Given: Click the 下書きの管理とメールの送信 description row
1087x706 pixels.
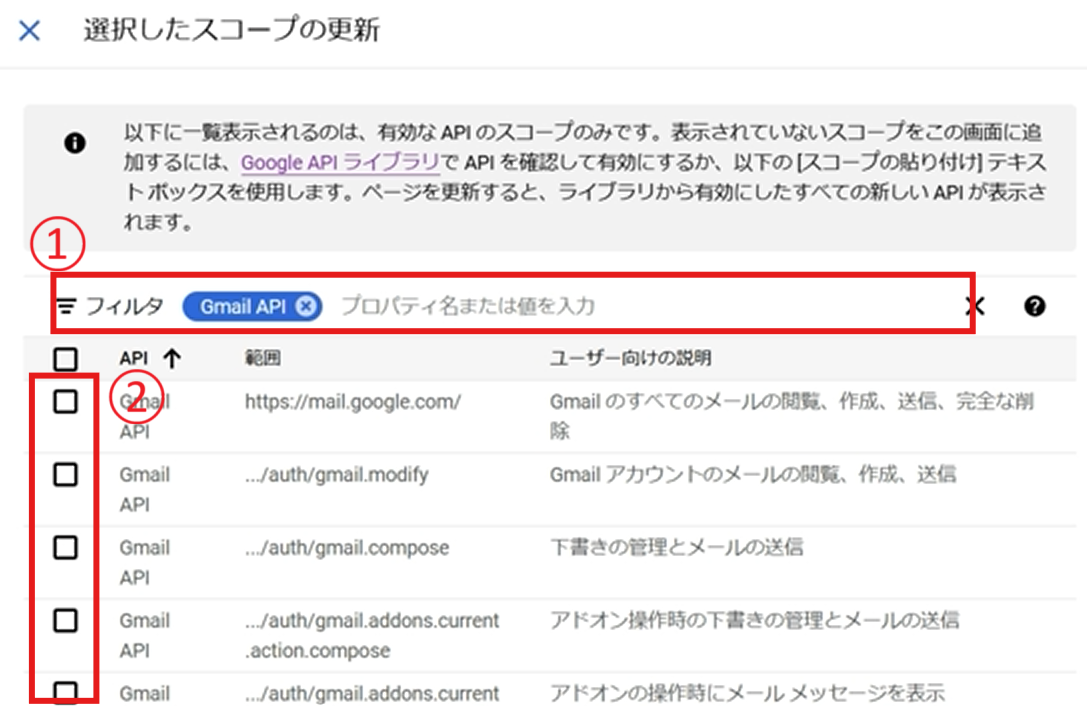Looking at the screenshot, I should 676,548.
